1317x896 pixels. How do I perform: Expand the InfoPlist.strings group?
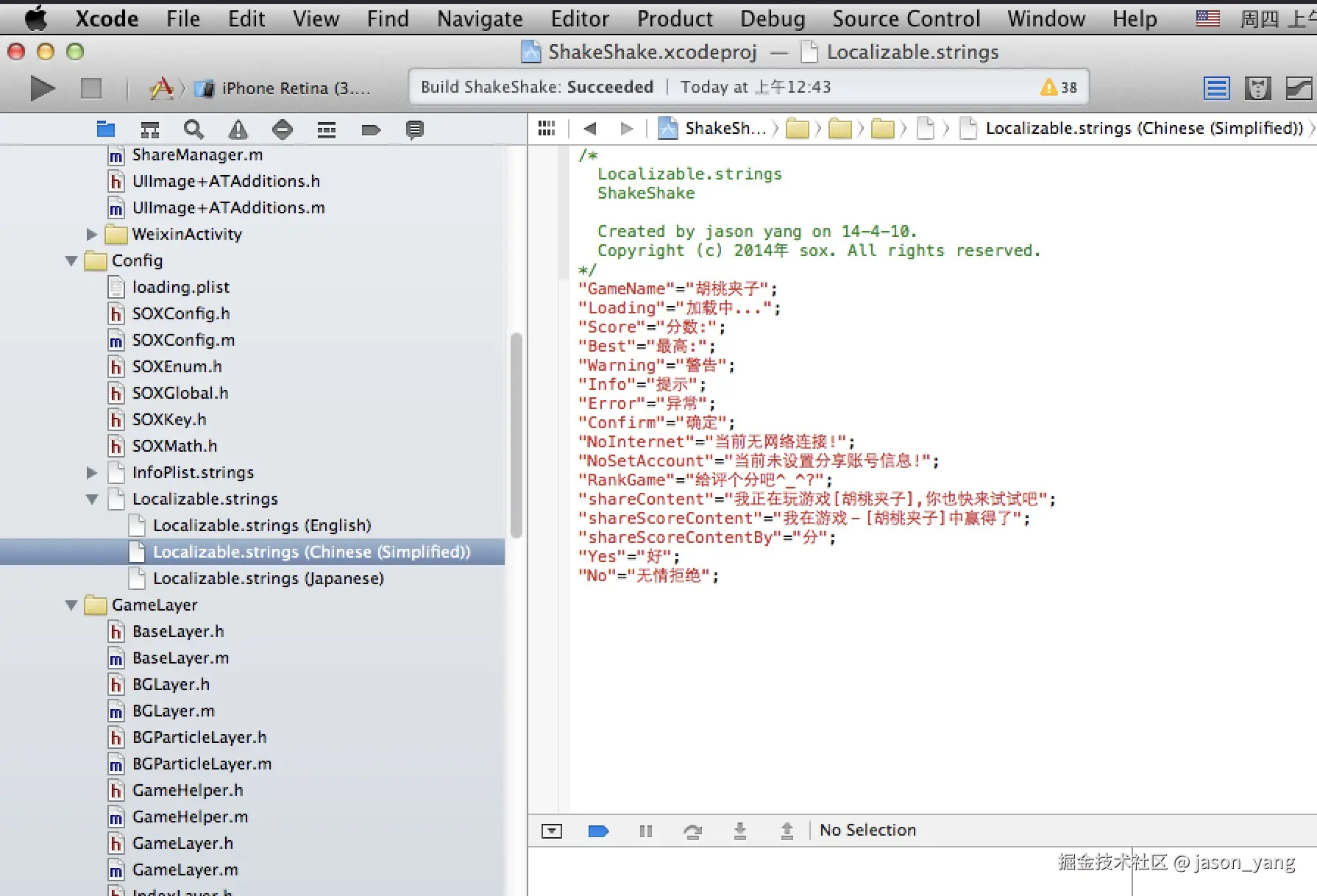point(92,473)
